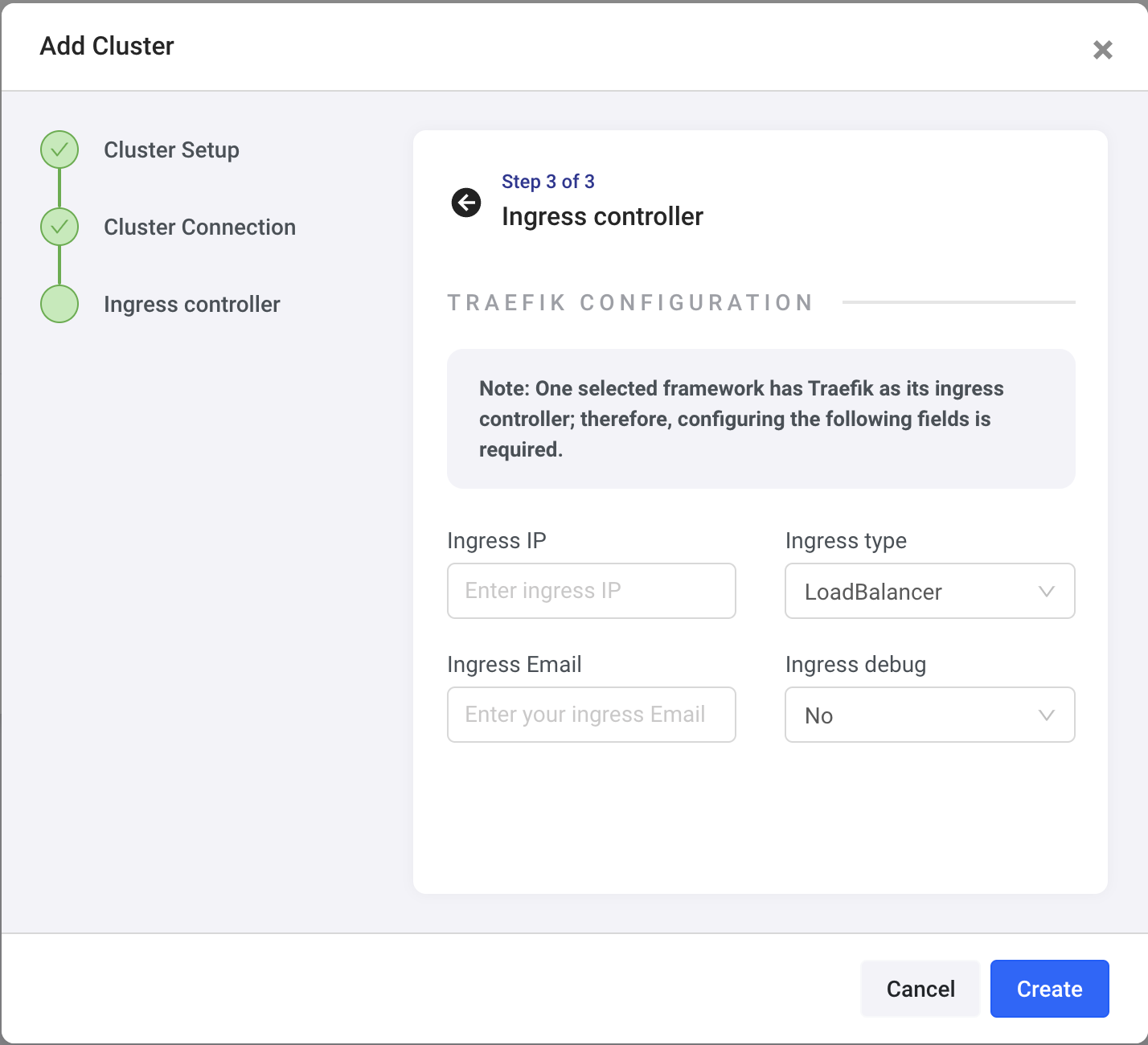
Task: Click the Ingress controller heading
Action: 602,216
